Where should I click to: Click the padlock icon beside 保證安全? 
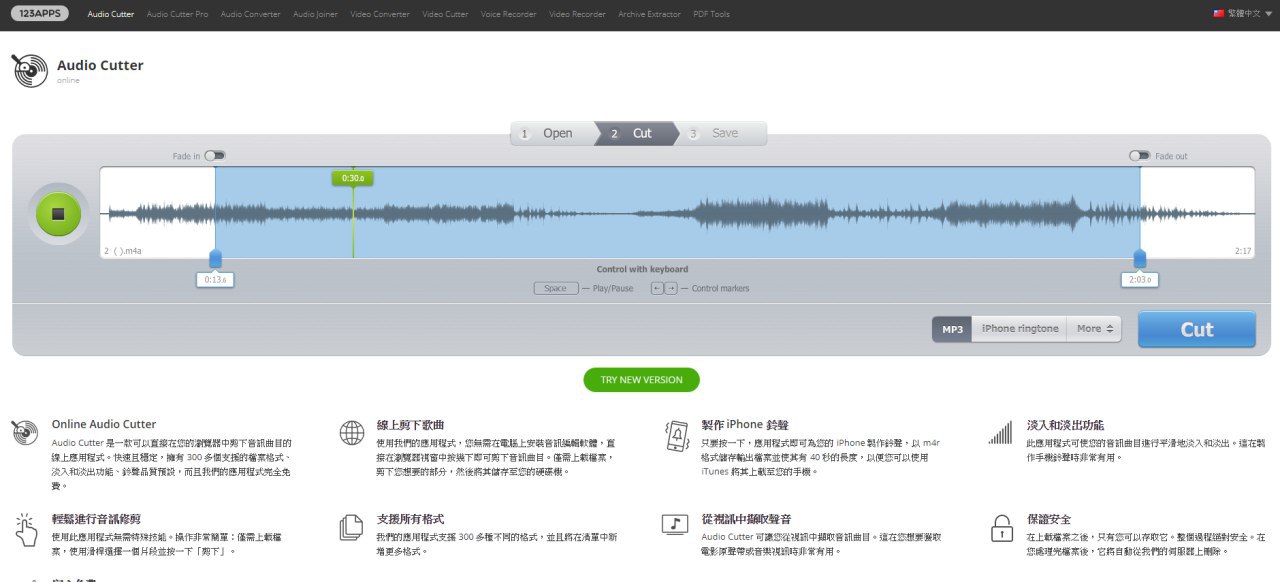click(1001, 527)
